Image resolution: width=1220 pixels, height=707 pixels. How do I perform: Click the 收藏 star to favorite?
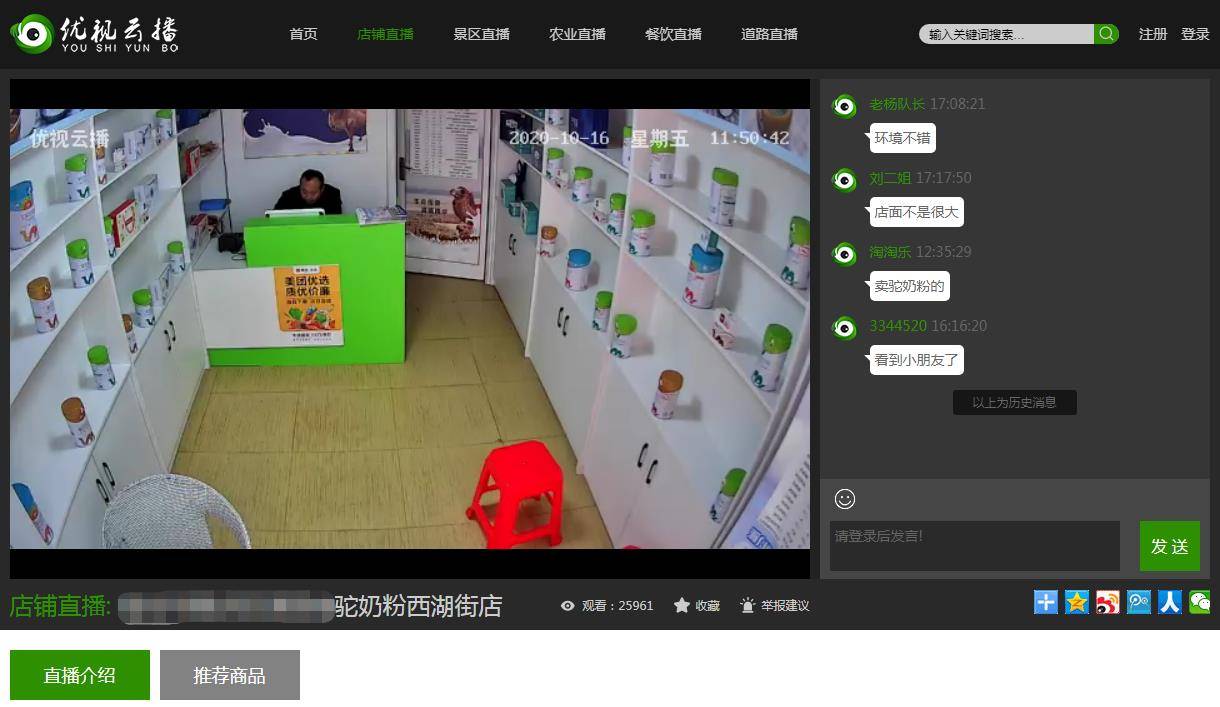697,605
